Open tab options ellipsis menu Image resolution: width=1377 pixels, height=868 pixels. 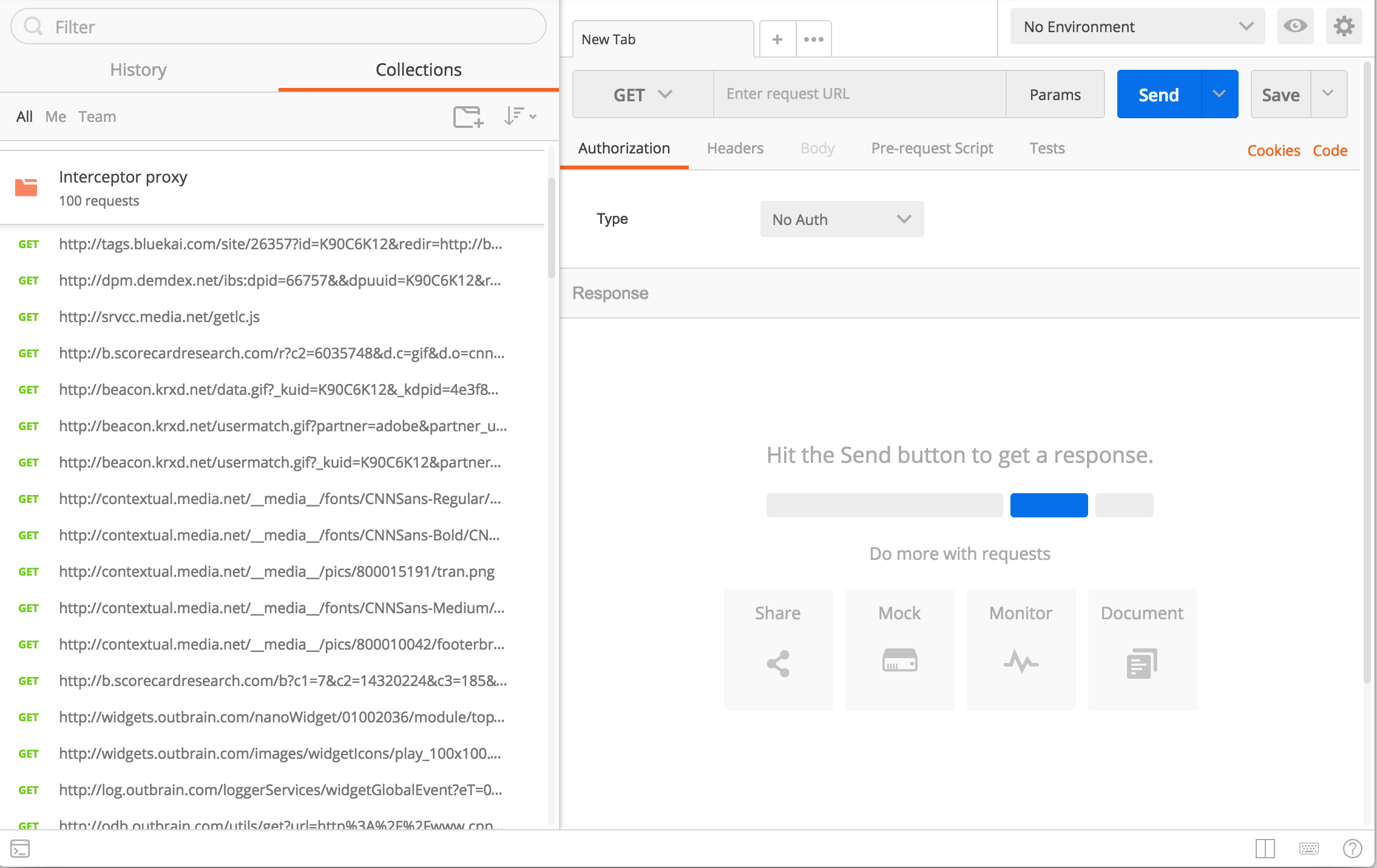coord(813,39)
